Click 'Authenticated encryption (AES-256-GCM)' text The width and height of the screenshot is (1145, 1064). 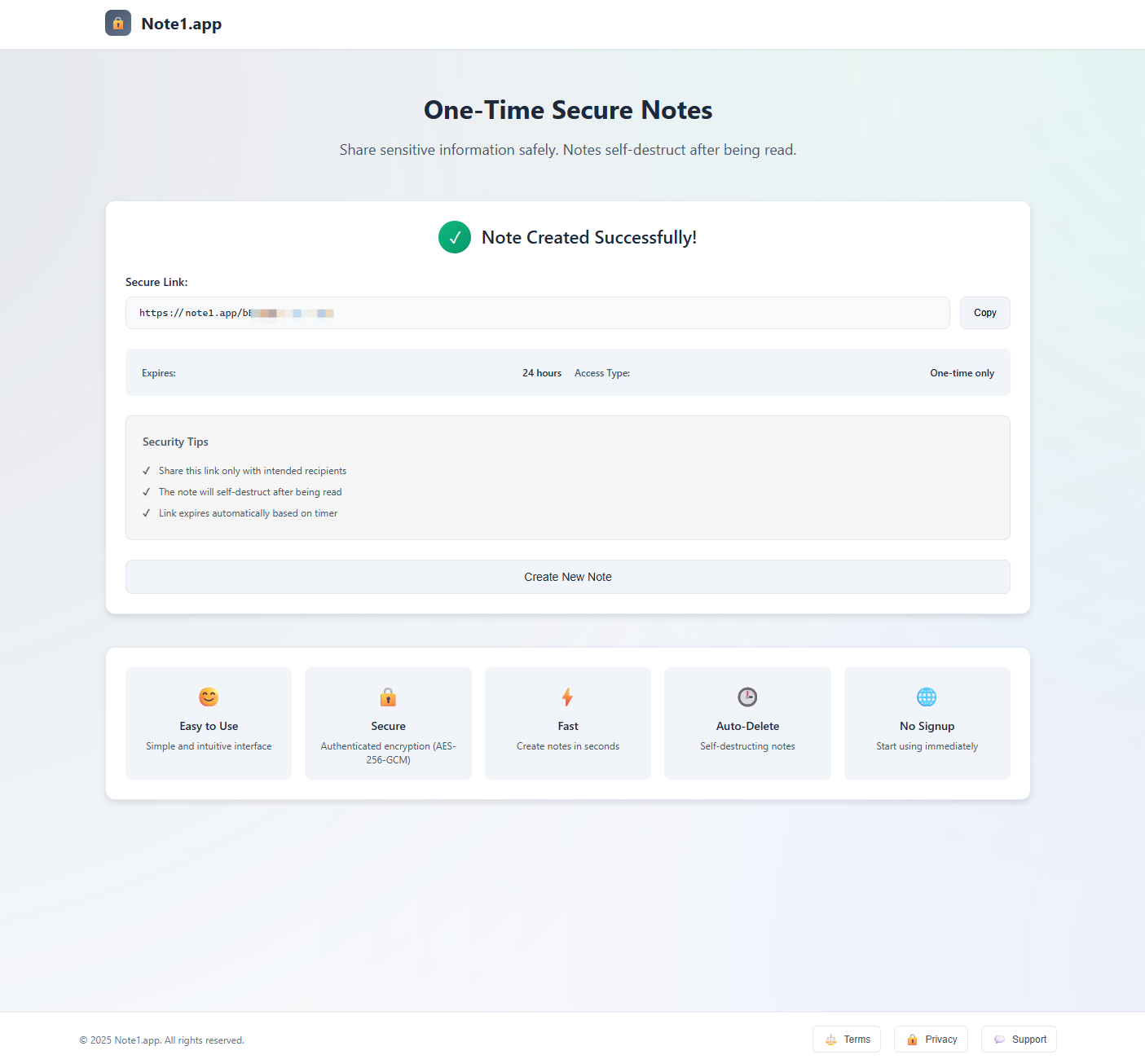click(388, 753)
